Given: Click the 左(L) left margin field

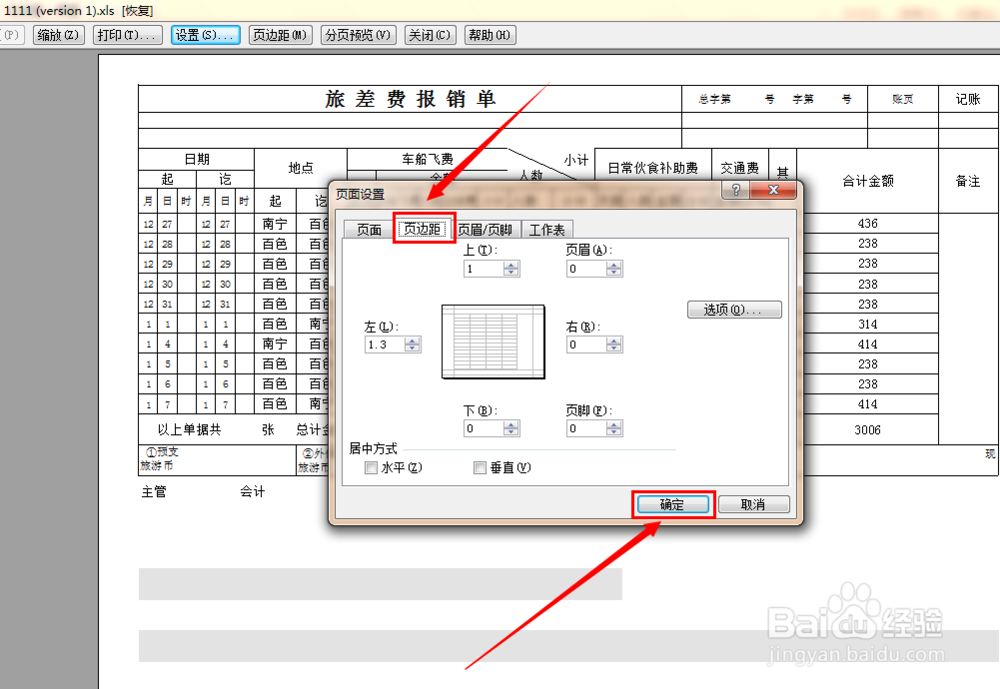Looking at the screenshot, I should point(385,344).
